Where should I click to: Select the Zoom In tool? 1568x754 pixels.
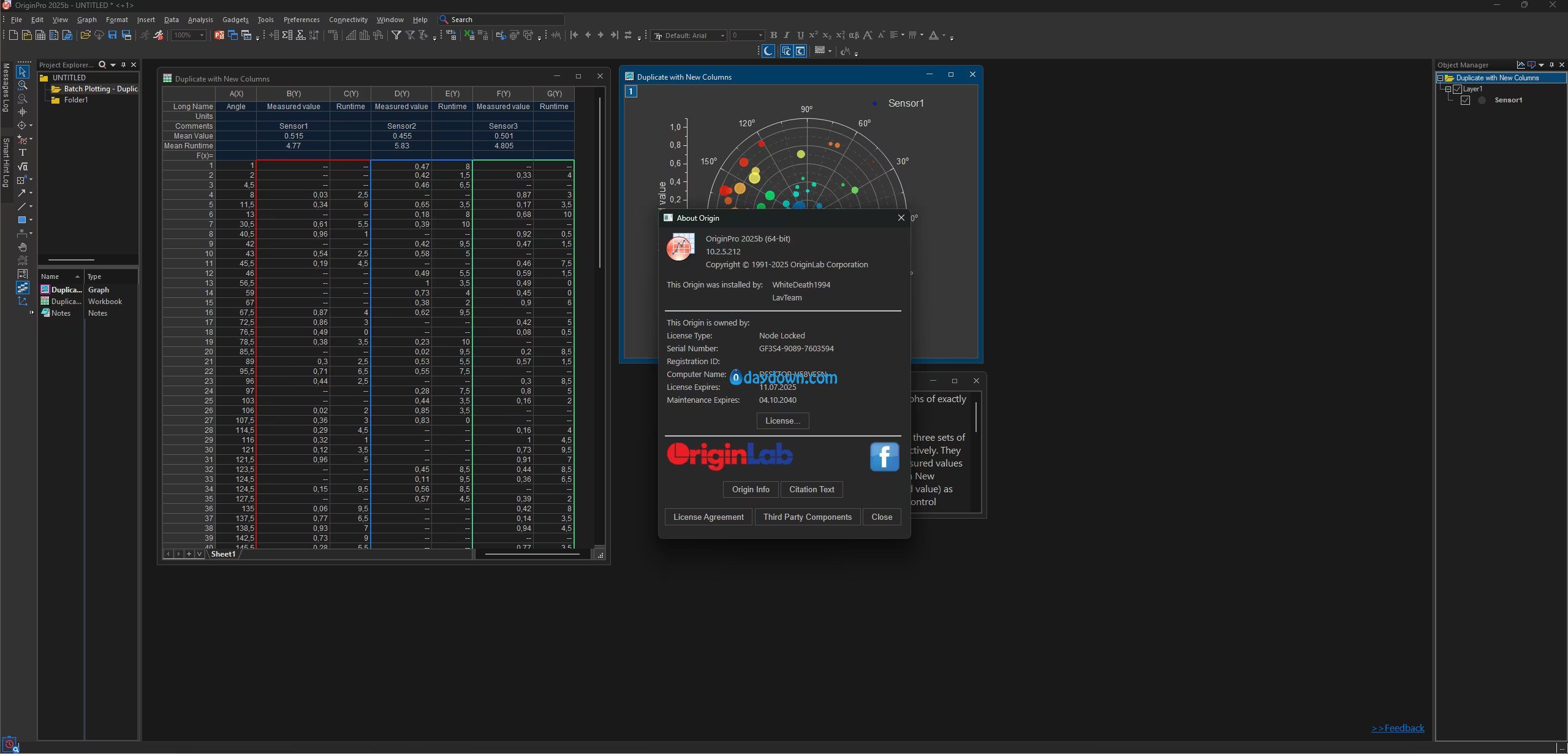pos(23,85)
